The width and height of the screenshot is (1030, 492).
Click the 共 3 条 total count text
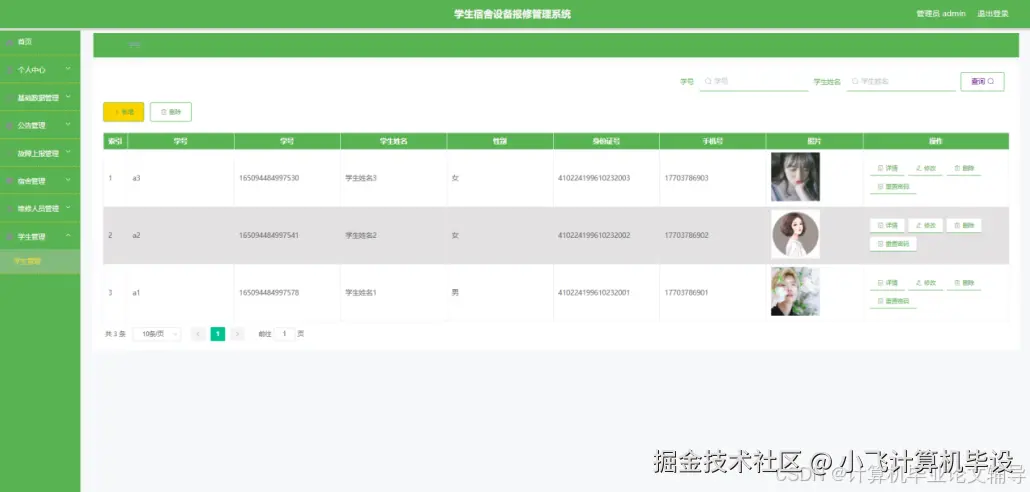(115, 334)
